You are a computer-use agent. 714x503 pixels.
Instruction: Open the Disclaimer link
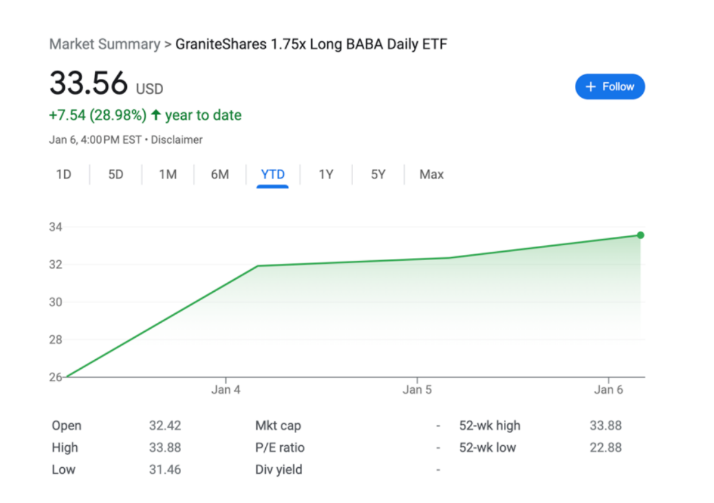click(x=177, y=140)
